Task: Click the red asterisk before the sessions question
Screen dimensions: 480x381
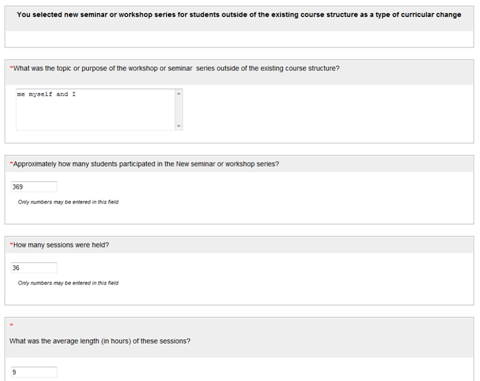Action: click(x=11, y=244)
